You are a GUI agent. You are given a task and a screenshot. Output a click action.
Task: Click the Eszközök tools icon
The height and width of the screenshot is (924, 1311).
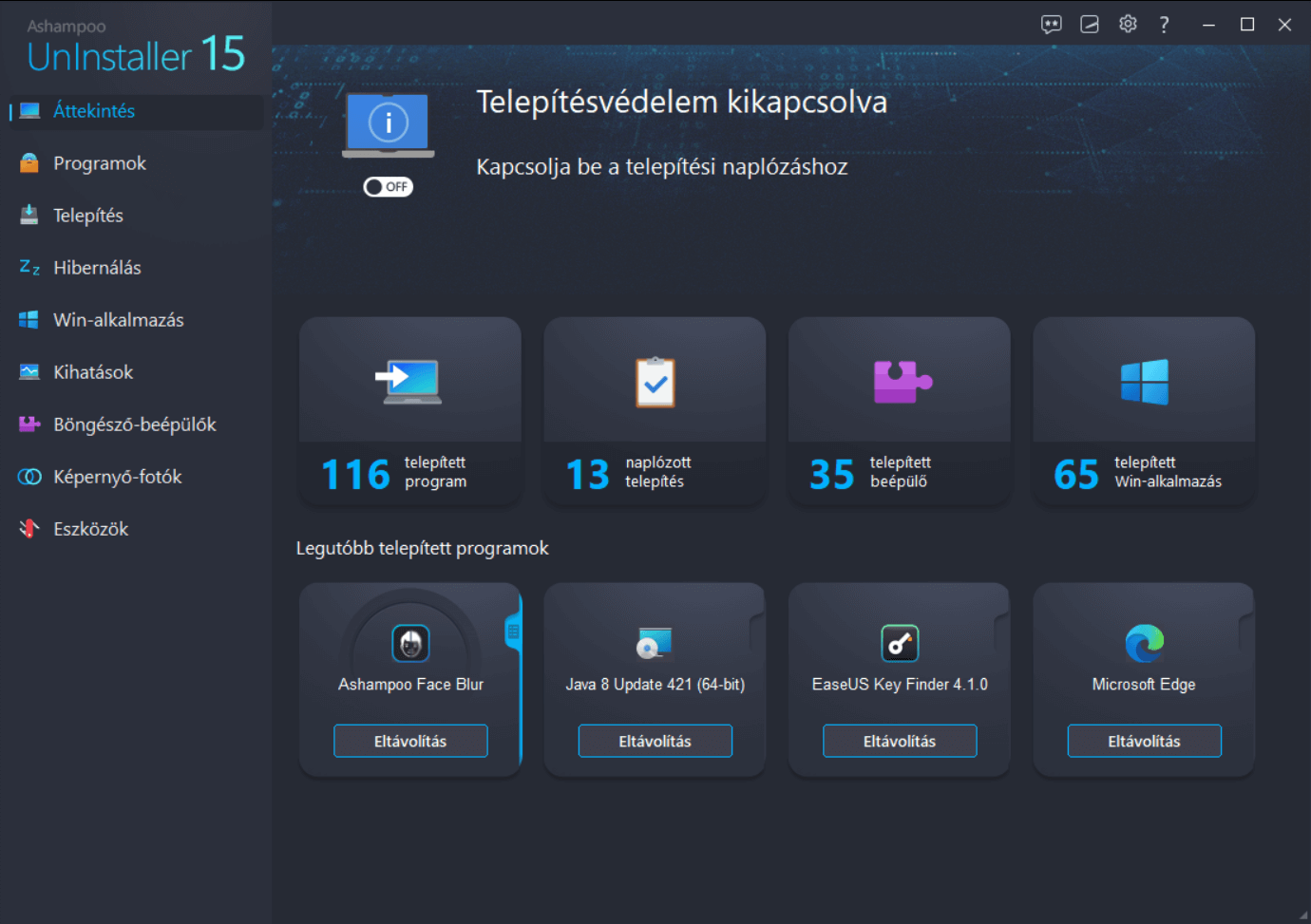pos(29,529)
